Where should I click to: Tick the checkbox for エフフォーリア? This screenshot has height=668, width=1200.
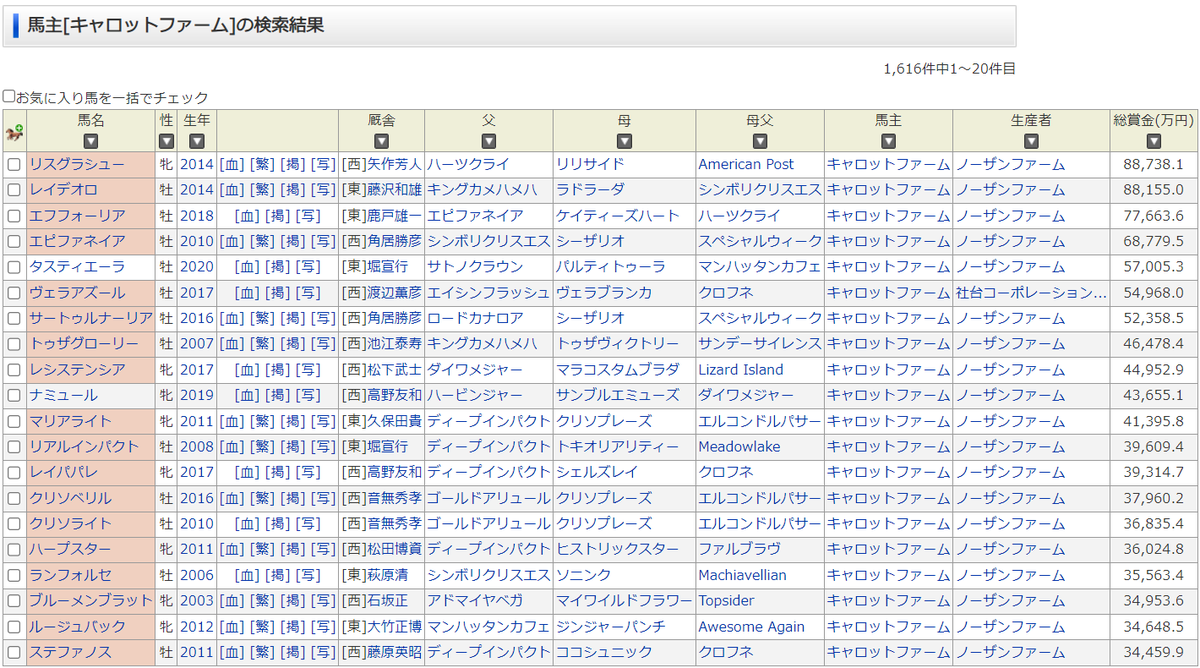click(x=14, y=216)
